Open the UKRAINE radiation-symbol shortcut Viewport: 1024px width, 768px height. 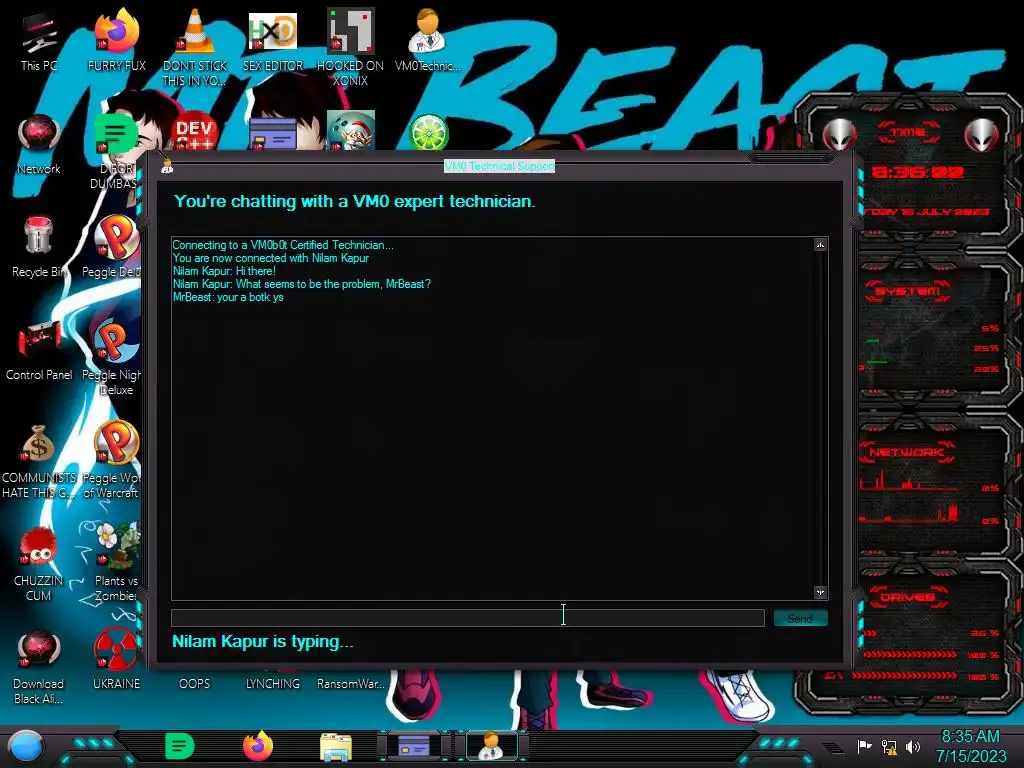click(116, 660)
